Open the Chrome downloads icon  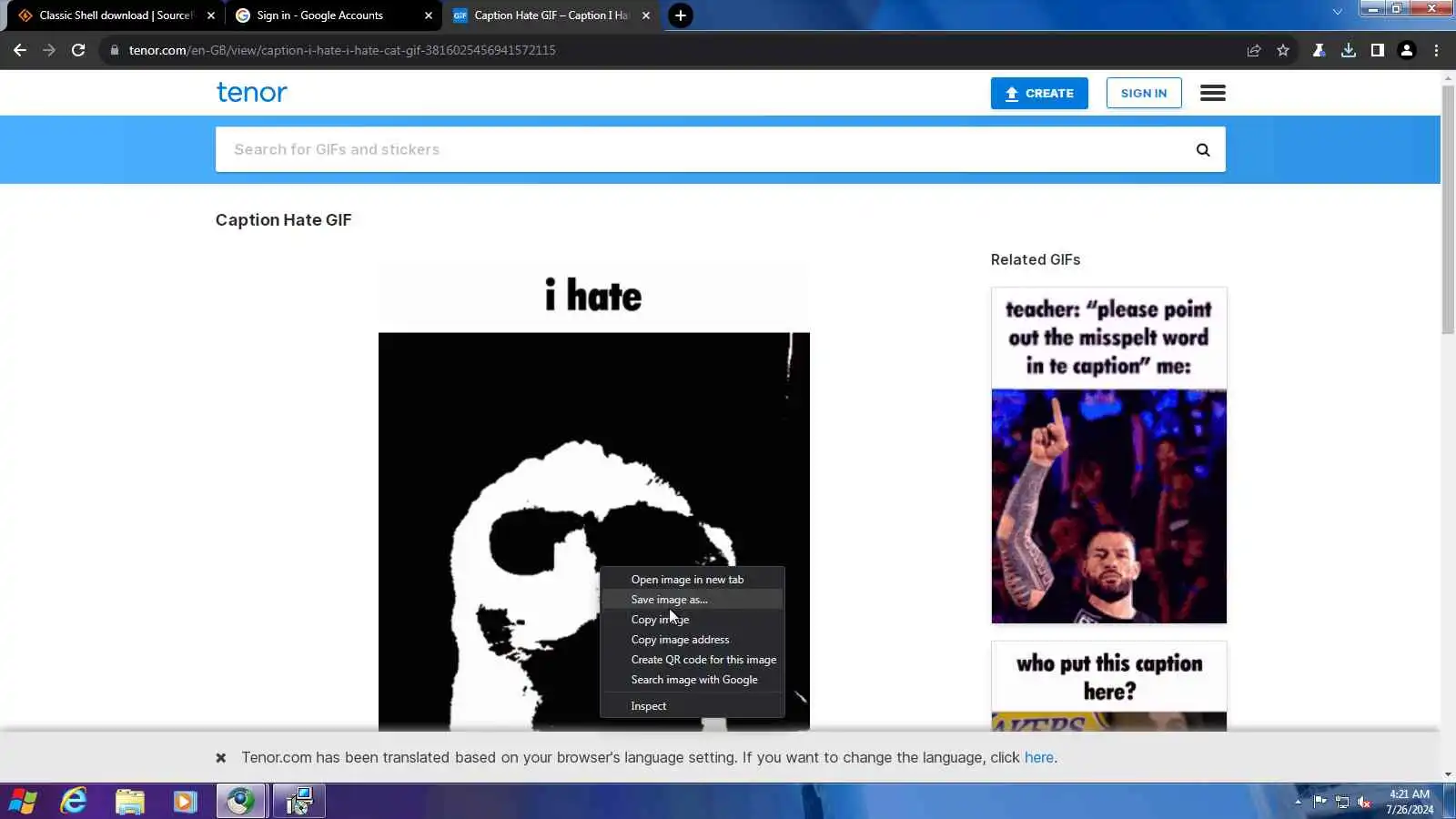(x=1349, y=50)
